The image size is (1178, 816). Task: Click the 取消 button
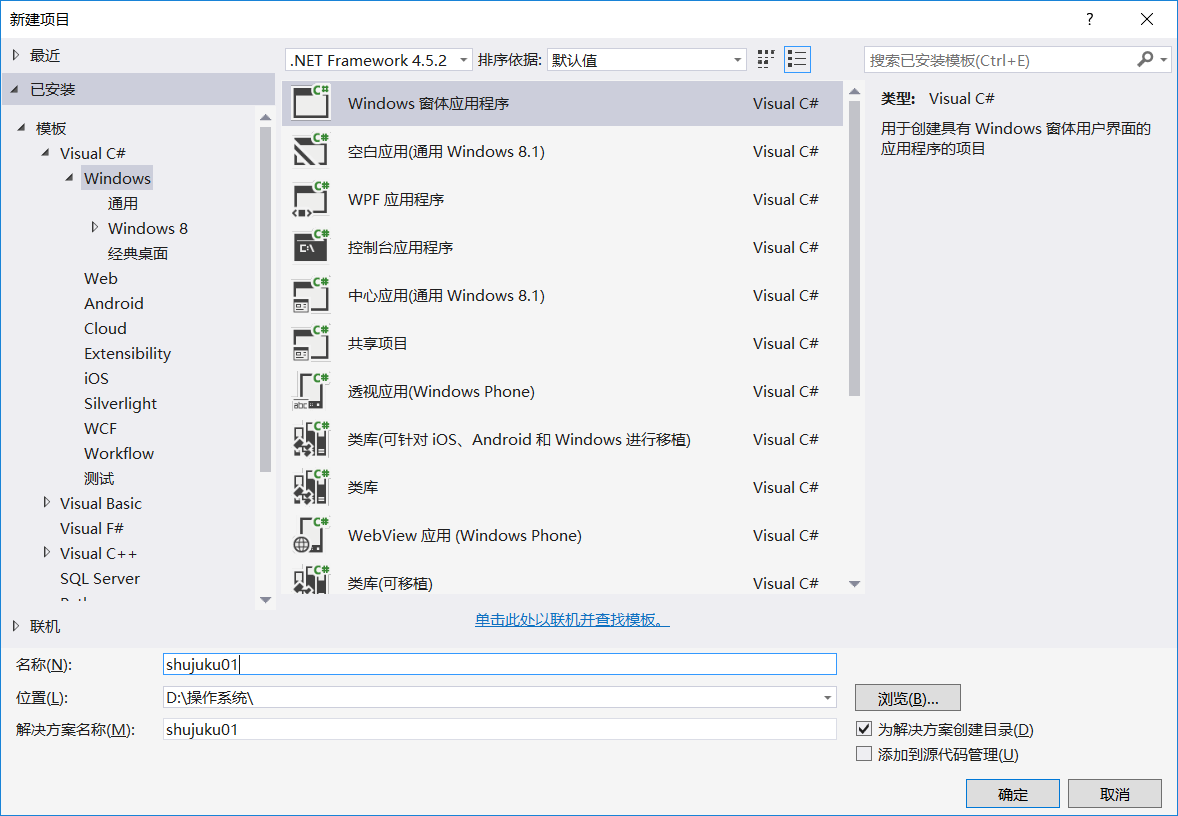tap(1115, 793)
